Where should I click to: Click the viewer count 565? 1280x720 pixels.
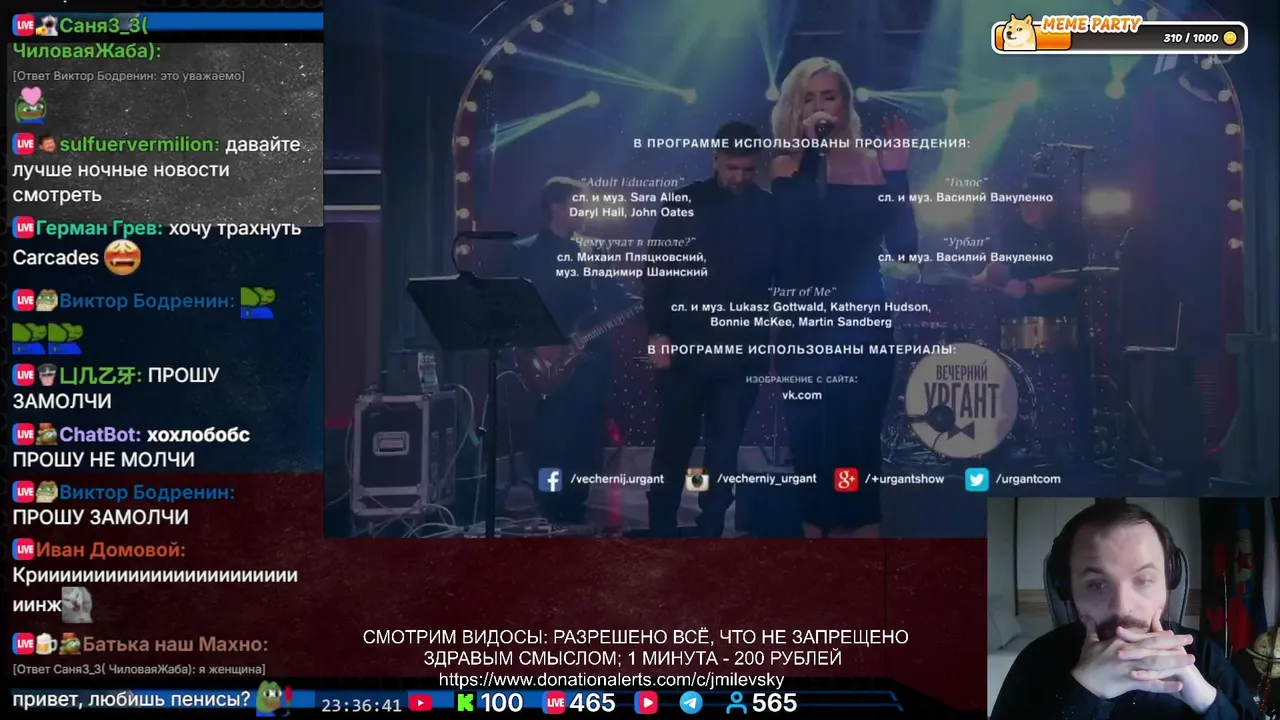pyautogui.click(x=774, y=703)
